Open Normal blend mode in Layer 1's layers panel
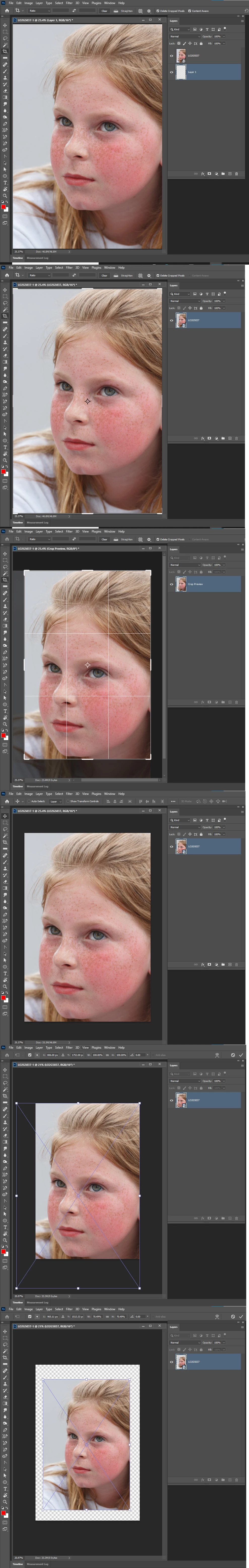This screenshot has width=249, height=1568. tap(185, 37)
